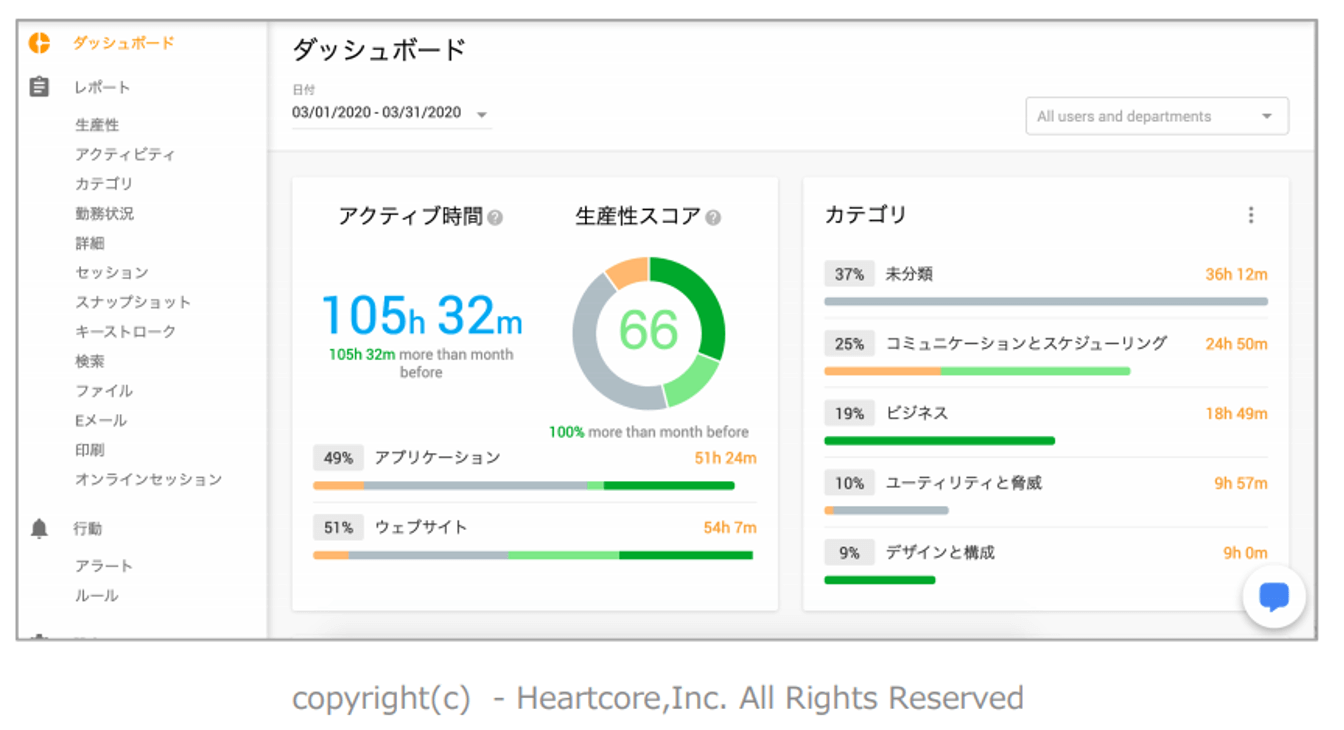Open the セッション report
The height and width of the screenshot is (730, 1344).
tap(112, 272)
